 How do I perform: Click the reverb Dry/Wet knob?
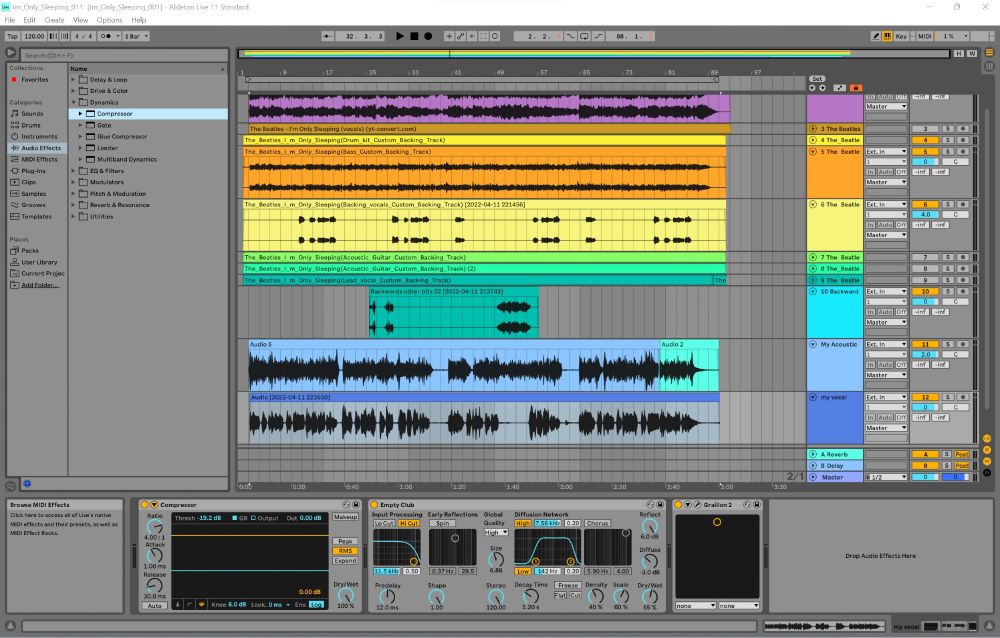[649, 597]
